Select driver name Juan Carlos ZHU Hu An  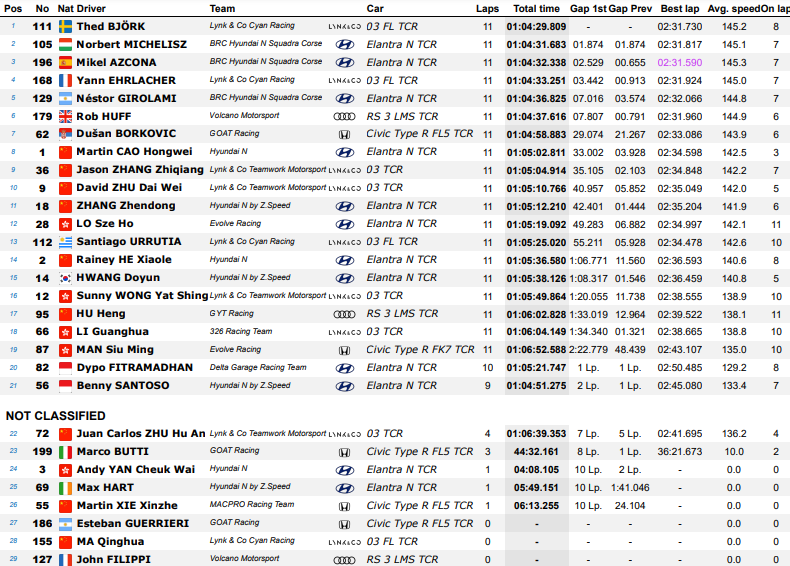(141, 433)
